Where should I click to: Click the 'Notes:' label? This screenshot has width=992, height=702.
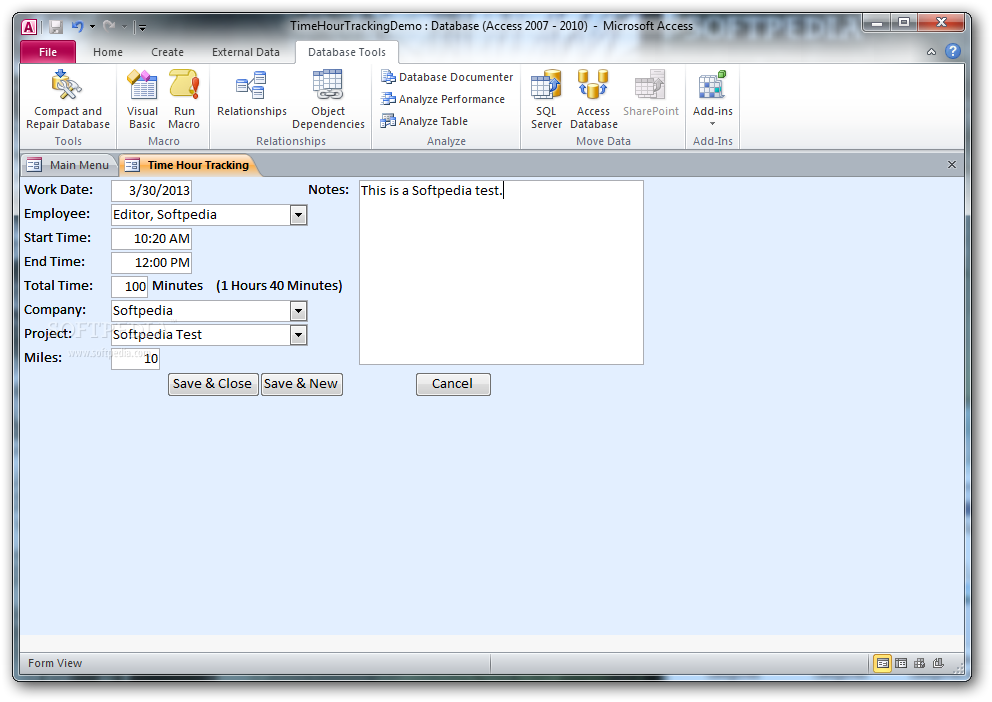tap(328, 190)
